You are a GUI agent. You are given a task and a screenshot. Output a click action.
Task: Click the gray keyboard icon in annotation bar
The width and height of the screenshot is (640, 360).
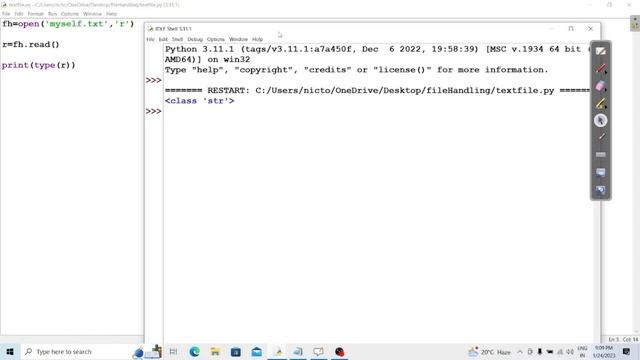pos(600,155)
